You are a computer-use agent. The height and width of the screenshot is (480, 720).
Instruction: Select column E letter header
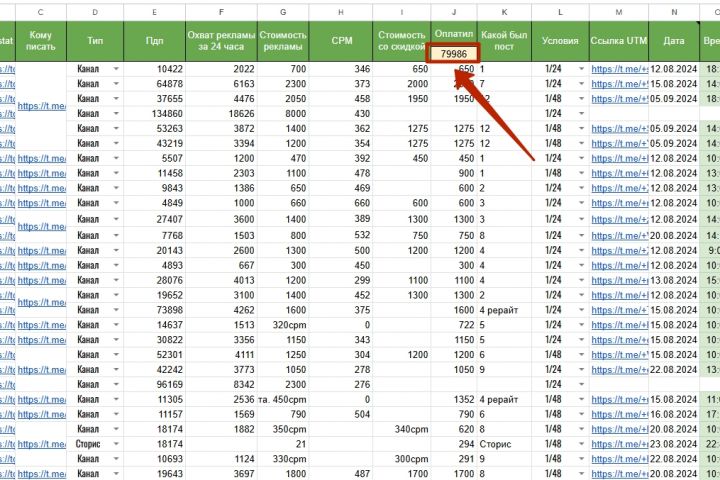(x=154, y=12)
